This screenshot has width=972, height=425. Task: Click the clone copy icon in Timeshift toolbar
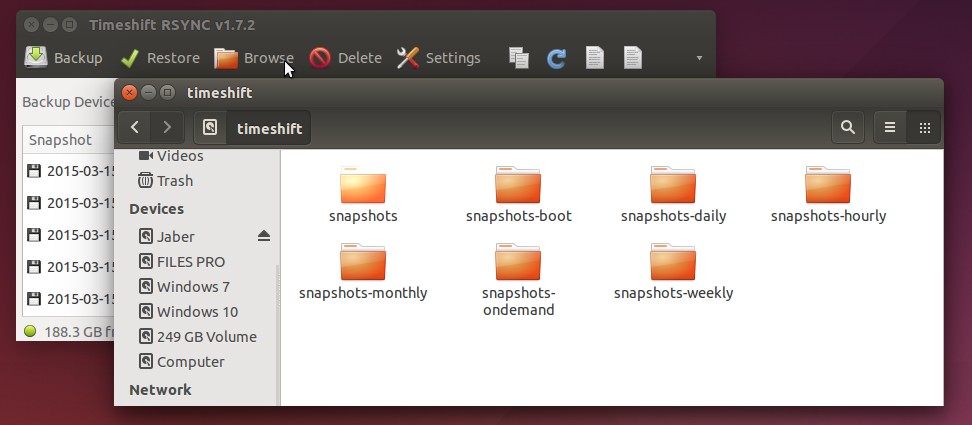[519, 58]
